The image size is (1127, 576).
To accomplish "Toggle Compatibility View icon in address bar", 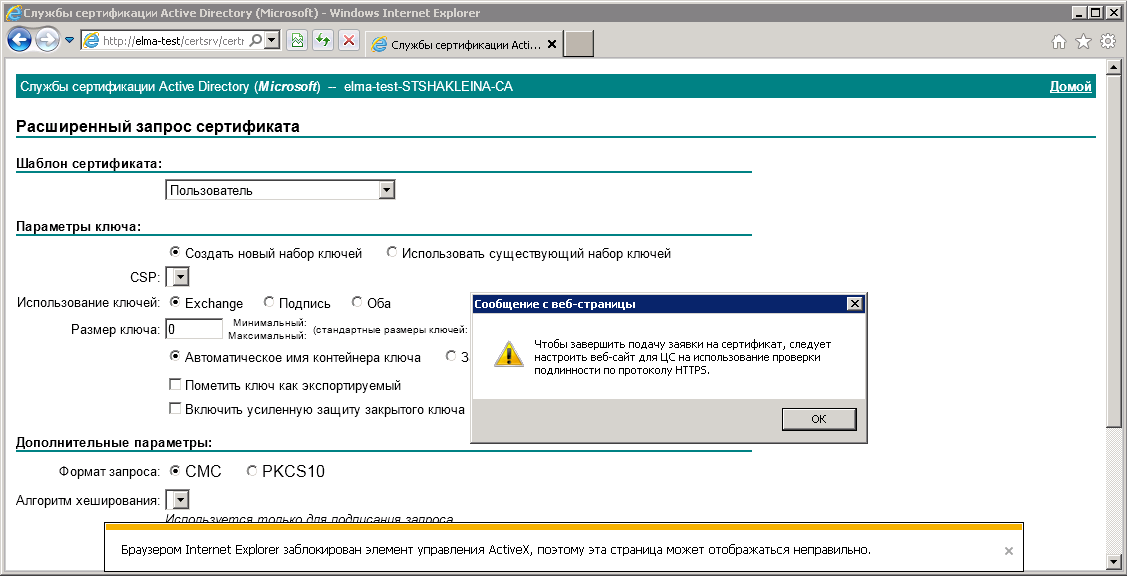I will pyautogui.click(x=297, y=41).
